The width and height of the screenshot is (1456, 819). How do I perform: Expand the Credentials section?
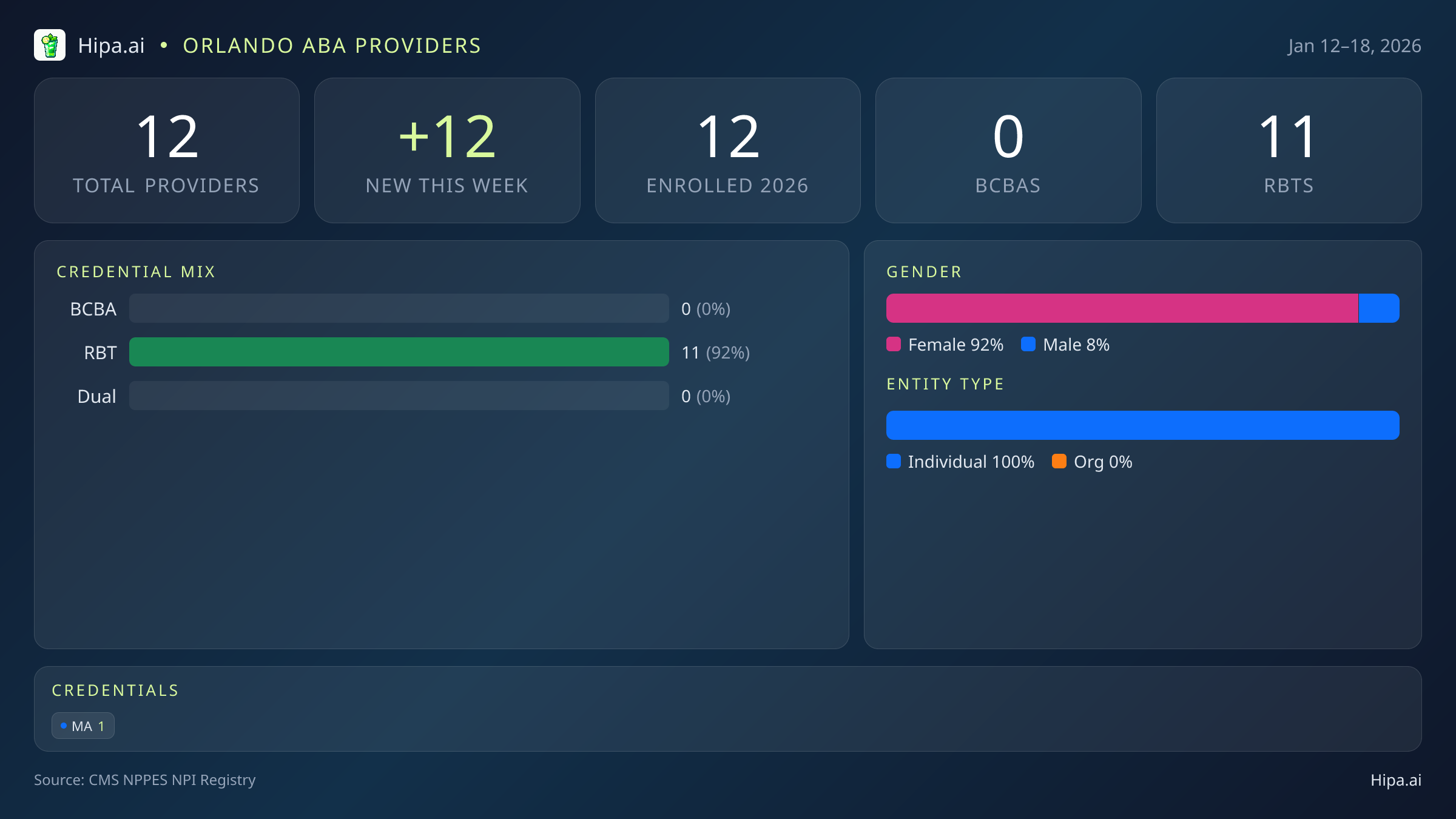tap(115, 690)
